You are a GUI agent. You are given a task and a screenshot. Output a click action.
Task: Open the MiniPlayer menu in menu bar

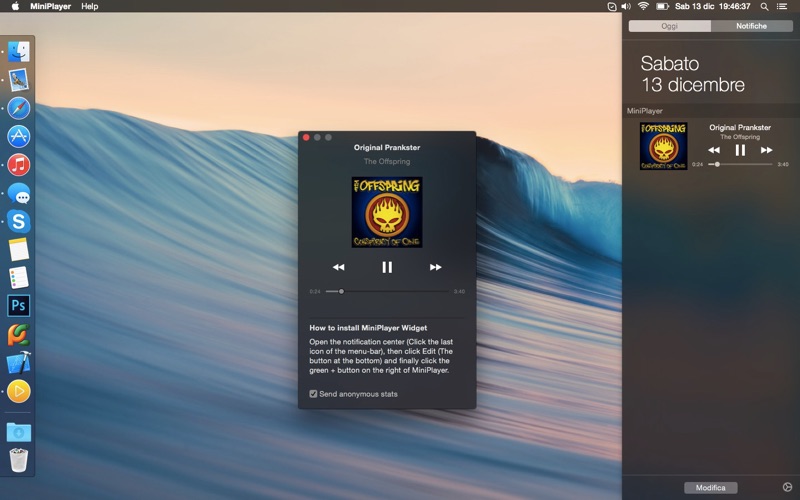(x=51, y=6)
